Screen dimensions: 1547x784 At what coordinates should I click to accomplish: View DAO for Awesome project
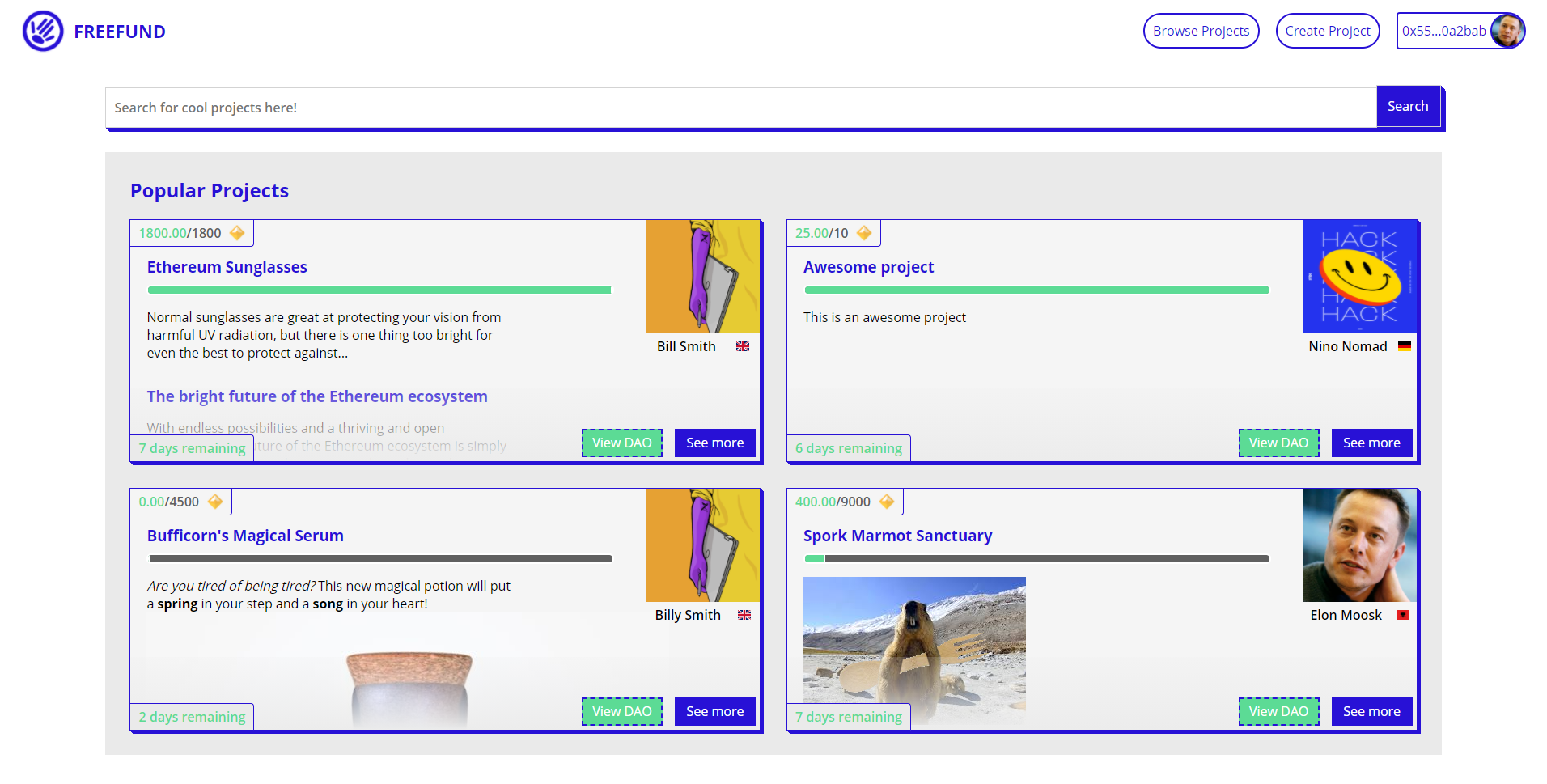[x=1278, y=443]
